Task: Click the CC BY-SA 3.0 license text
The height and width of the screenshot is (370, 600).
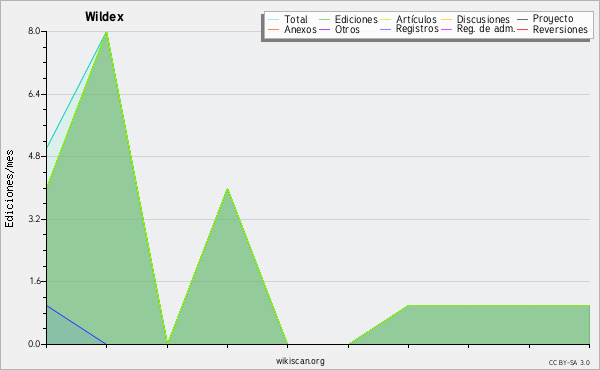Action: pos(569,363)
